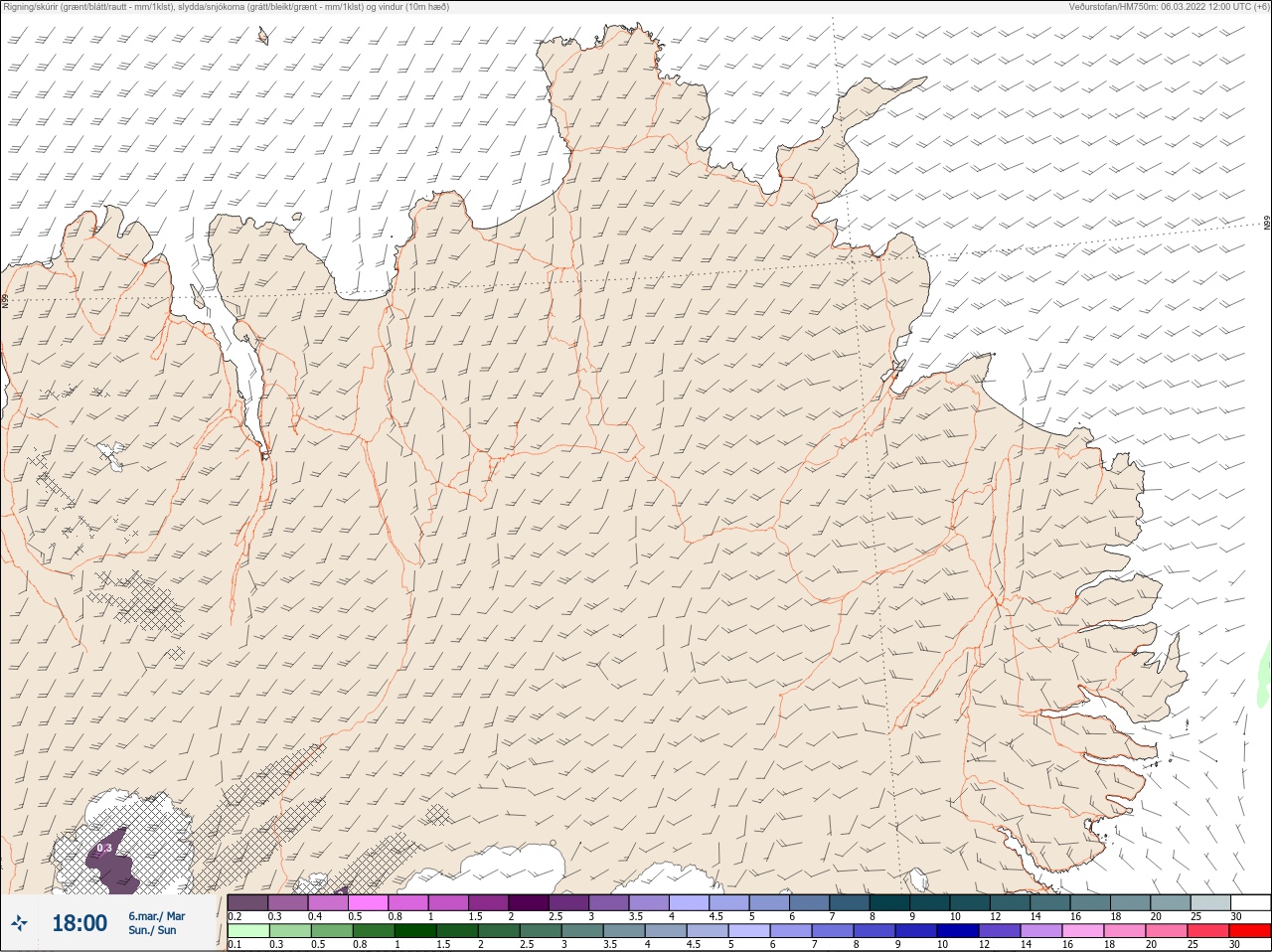The width and height of the screenshot is (1272, 952).
Task: Select the 18:00 forecast time label
Action: (x=79, y=923)
